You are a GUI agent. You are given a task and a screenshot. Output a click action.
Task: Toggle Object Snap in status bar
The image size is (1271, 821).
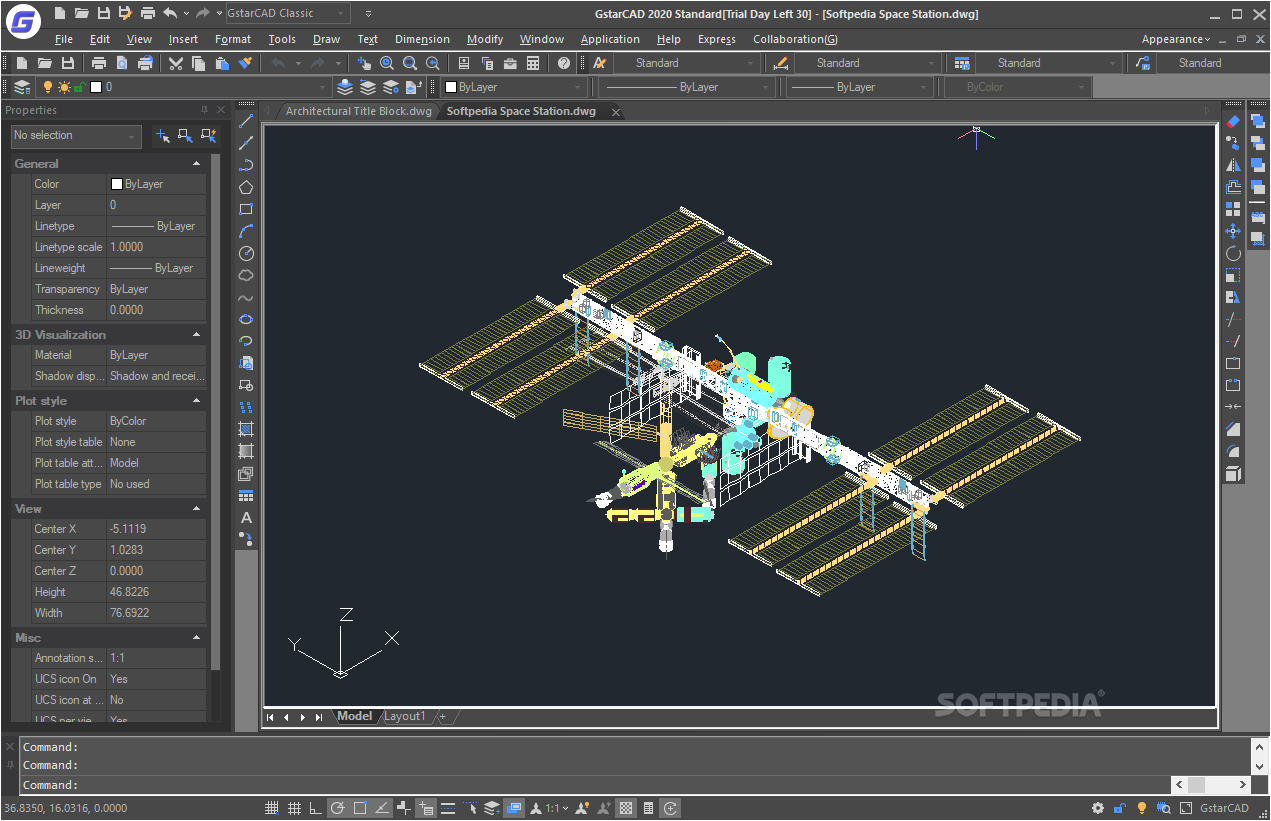point(360,808)
